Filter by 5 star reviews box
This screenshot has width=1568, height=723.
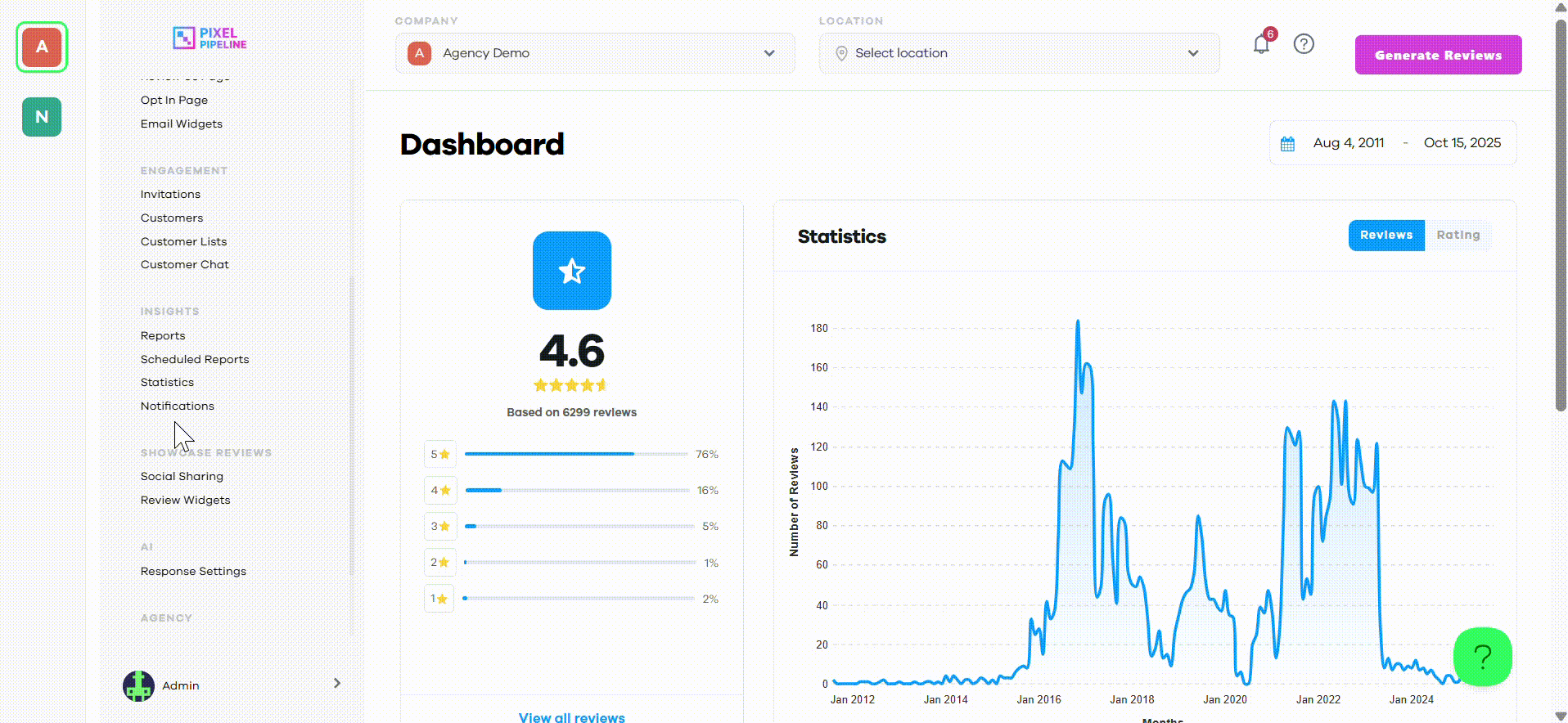click(x=439, y=454)
